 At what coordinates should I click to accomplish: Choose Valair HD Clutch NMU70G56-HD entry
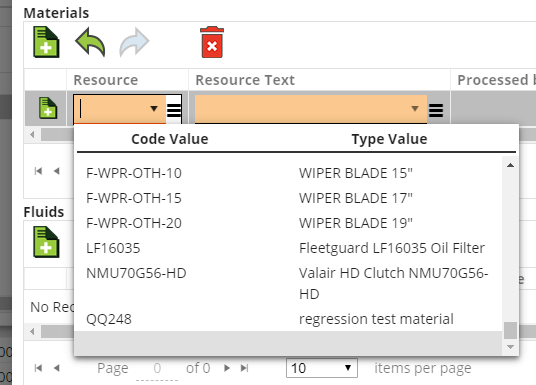tap(393, 283)
